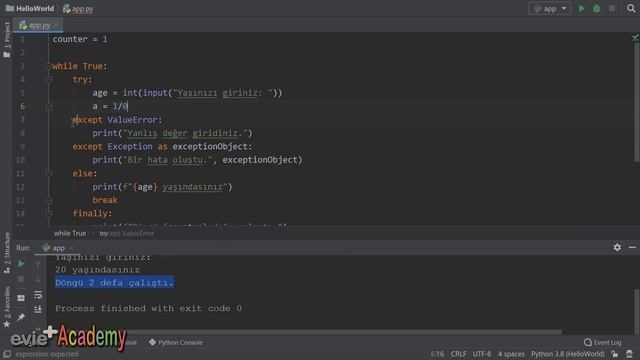Click the down-the-stack-trace arrow in Run panel
This screenshot has width=640, height=360.
(x=38, y=279)
